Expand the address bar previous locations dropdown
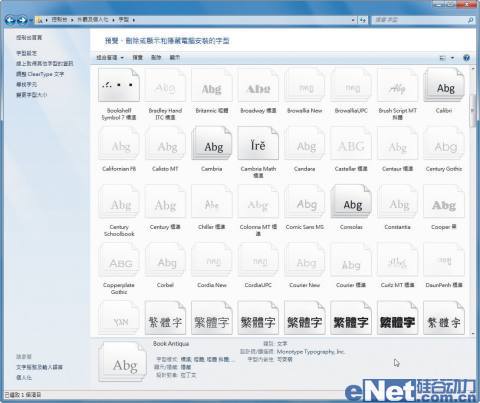This screenshot has width=480, height=403. click(353, 20)
